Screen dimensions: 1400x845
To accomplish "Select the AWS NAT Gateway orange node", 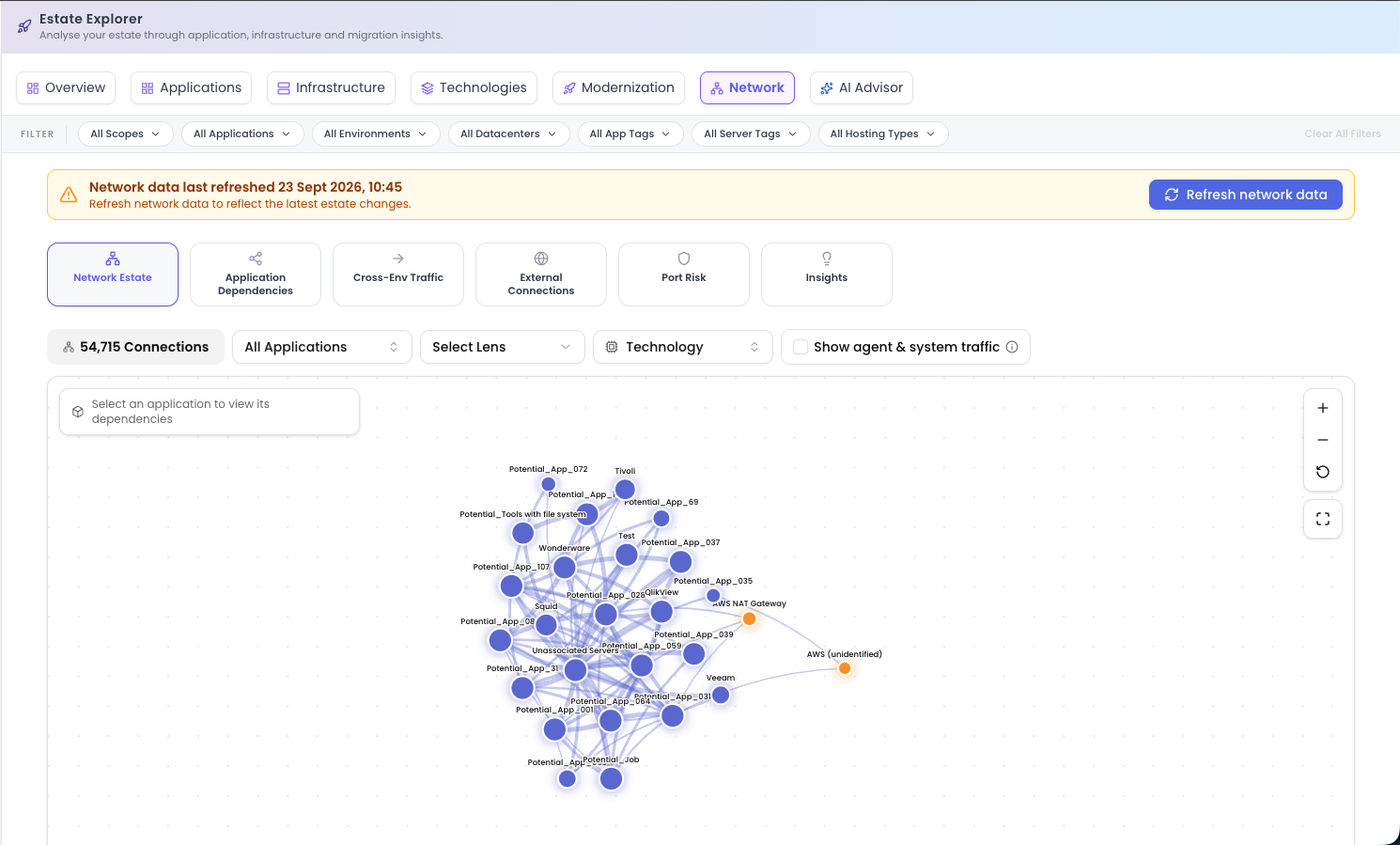I will click(749, 618).
